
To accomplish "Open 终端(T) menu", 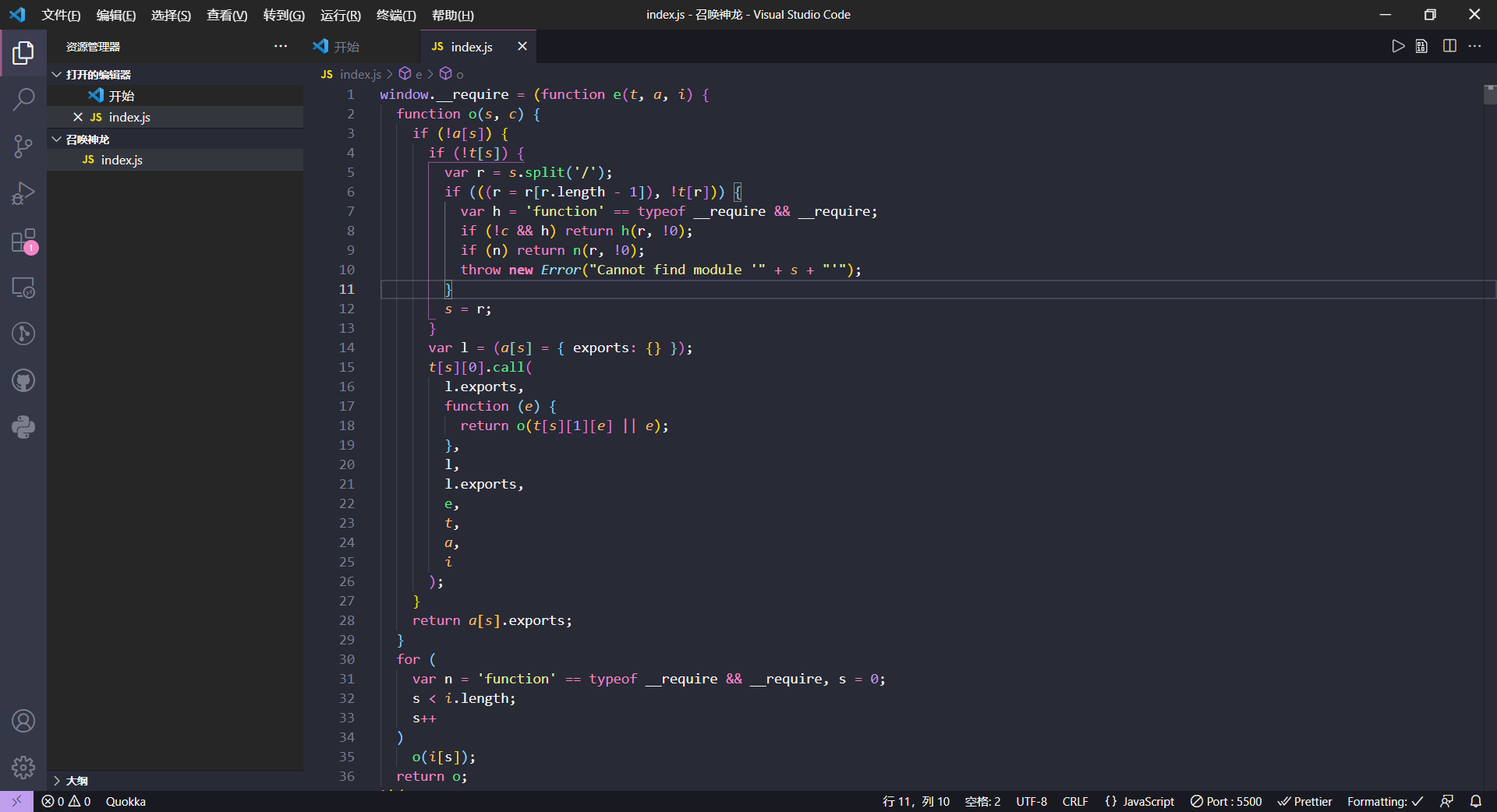I will coord(396,15).
